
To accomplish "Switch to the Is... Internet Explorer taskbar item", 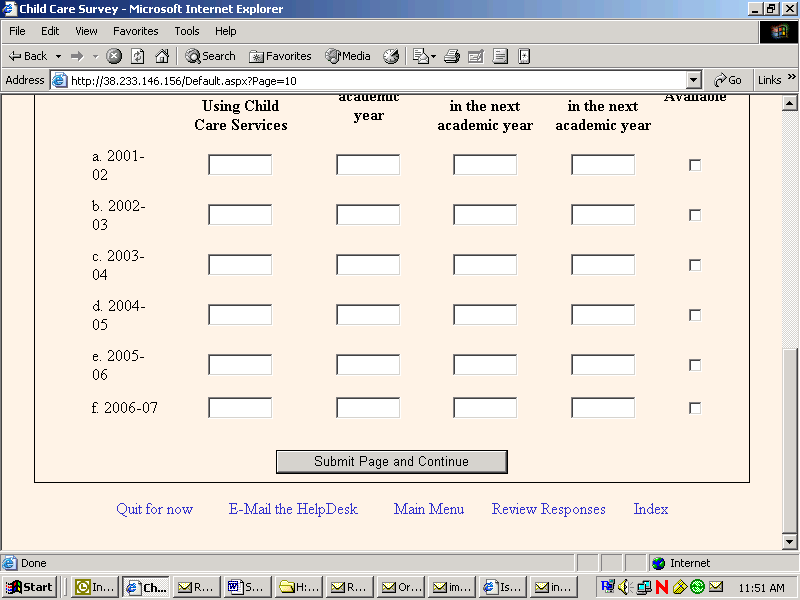I will (503, 587).
